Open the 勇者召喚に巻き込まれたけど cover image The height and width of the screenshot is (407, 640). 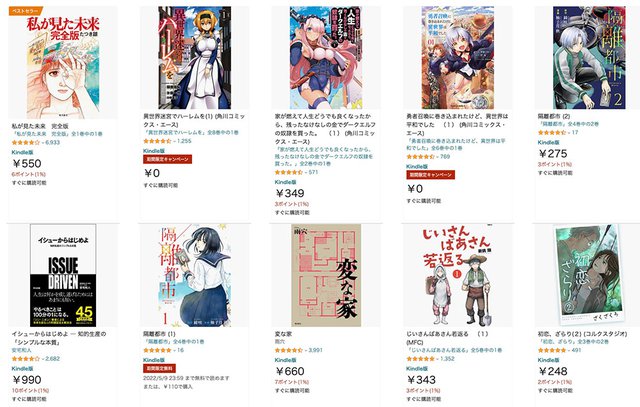pos(458,58)
